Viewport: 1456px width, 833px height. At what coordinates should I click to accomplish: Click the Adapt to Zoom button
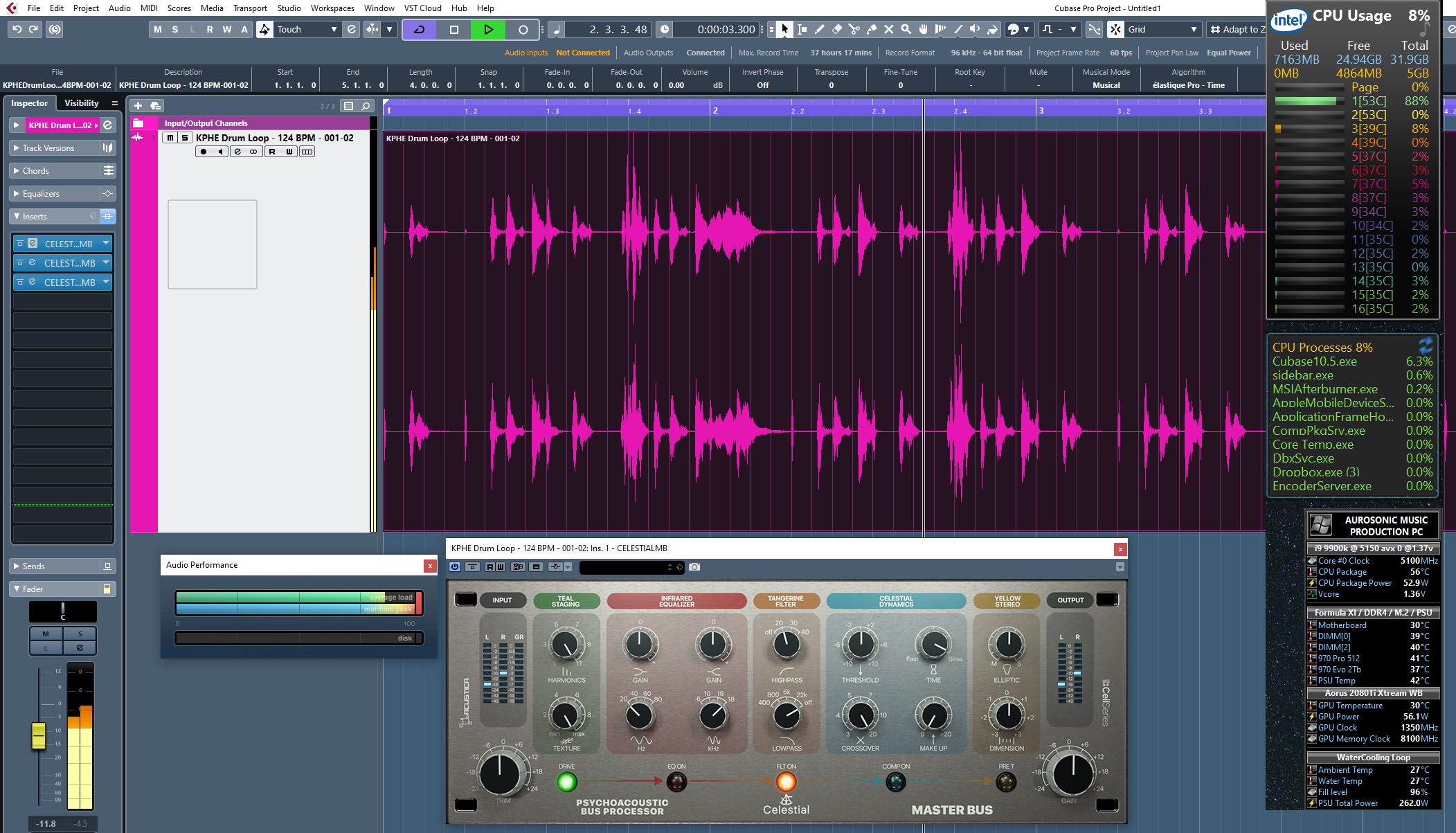(1237, 29)
